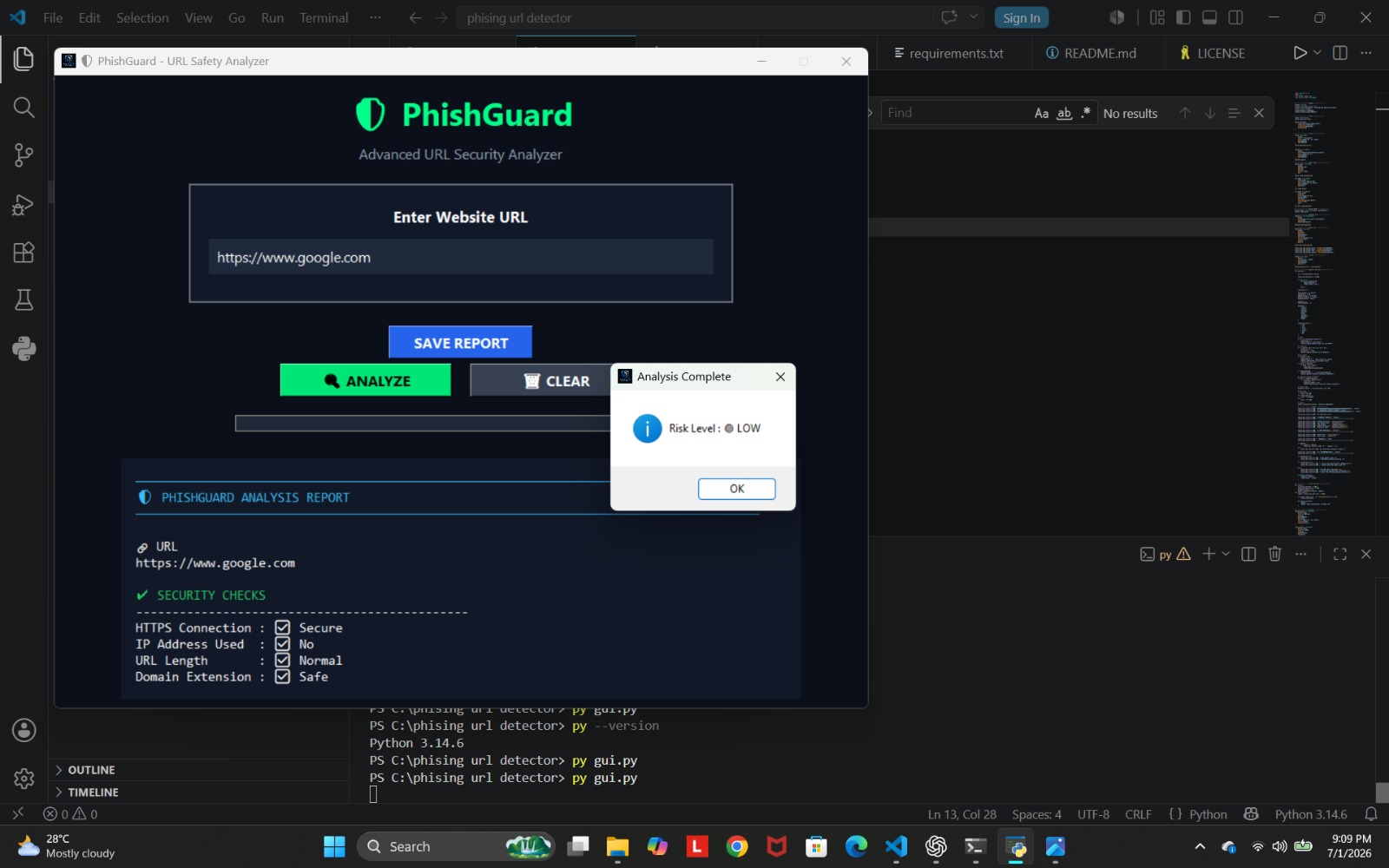This screenshot has height=868, width=1389.
Task: Open notifications bell in status bar
Action: tap(1371, 814)
